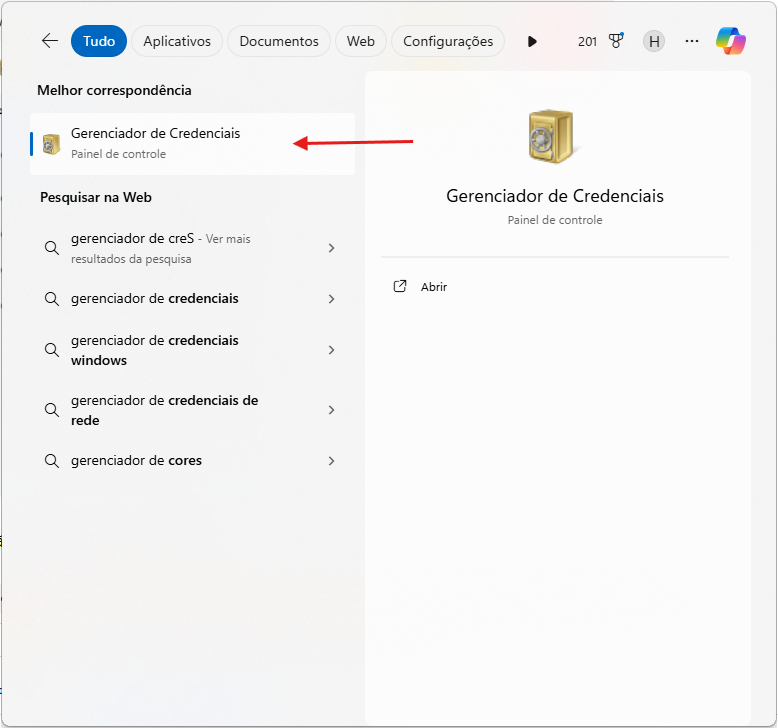Click Abrir to launch Credential Manager
The width and height of the screenshot is (778, 728).
click(x=434, y=286)
